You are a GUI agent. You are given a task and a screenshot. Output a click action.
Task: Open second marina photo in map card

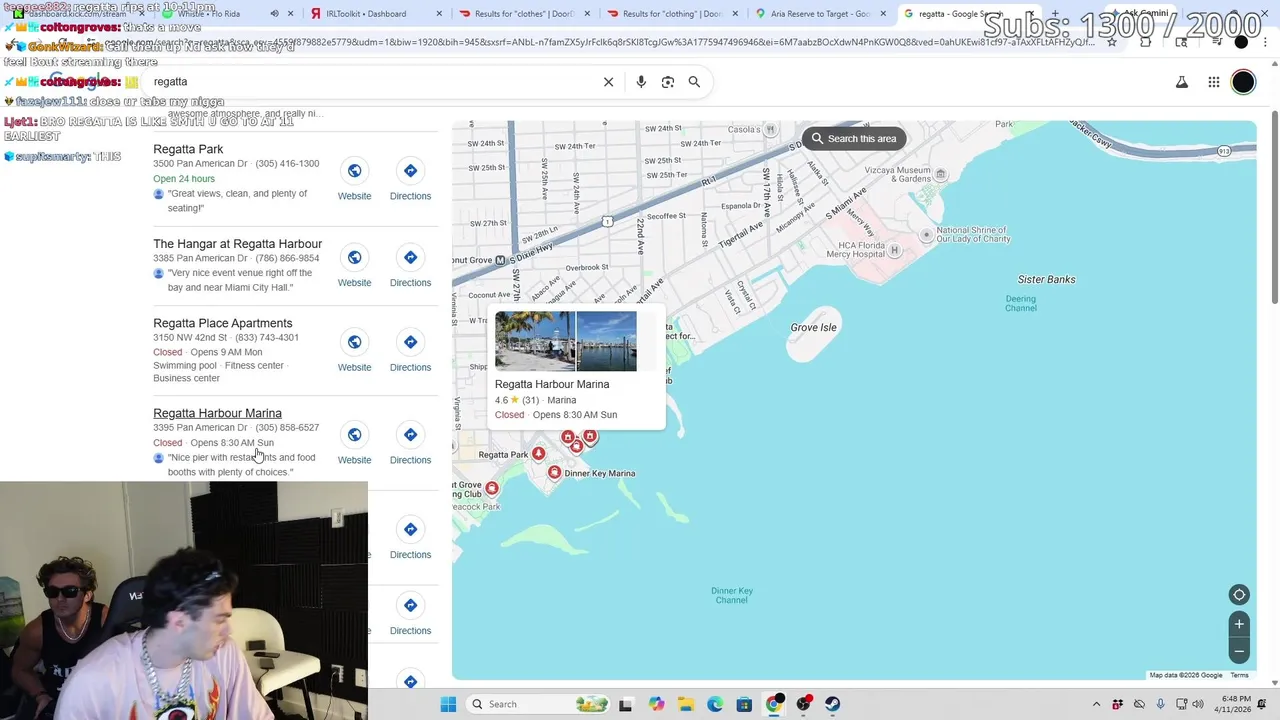tap(606, 341)
